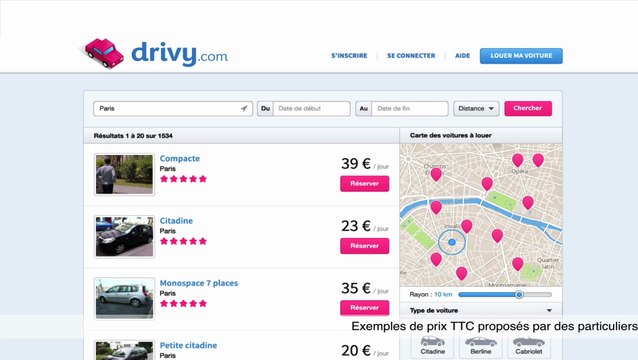Select the Cabriolet car type icon

point(529,345)
